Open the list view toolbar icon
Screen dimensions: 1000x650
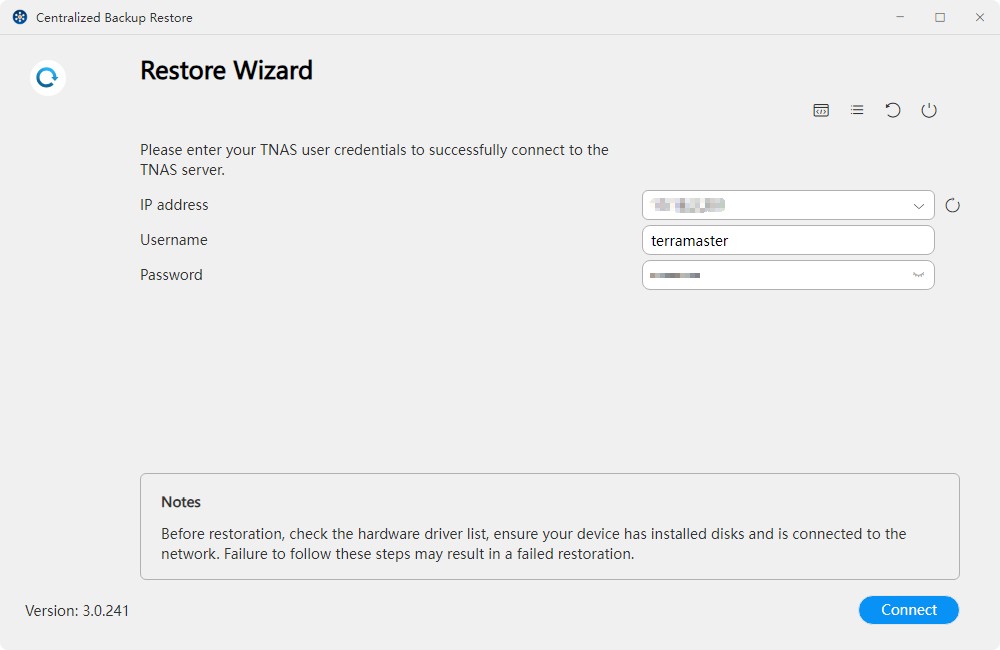pos(857,110)
